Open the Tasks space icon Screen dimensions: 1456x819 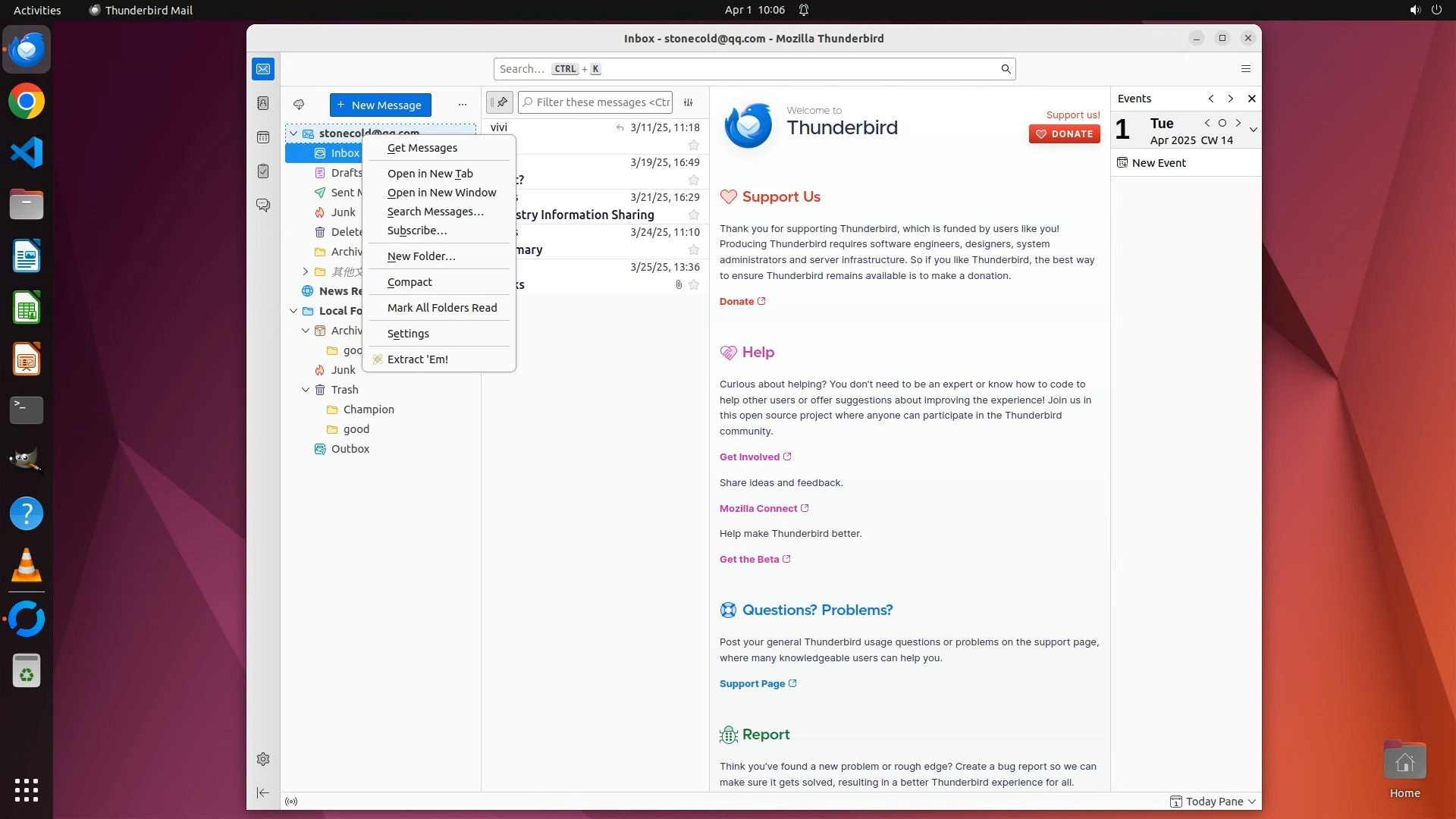pyautogui.click(x=263, y=171)
